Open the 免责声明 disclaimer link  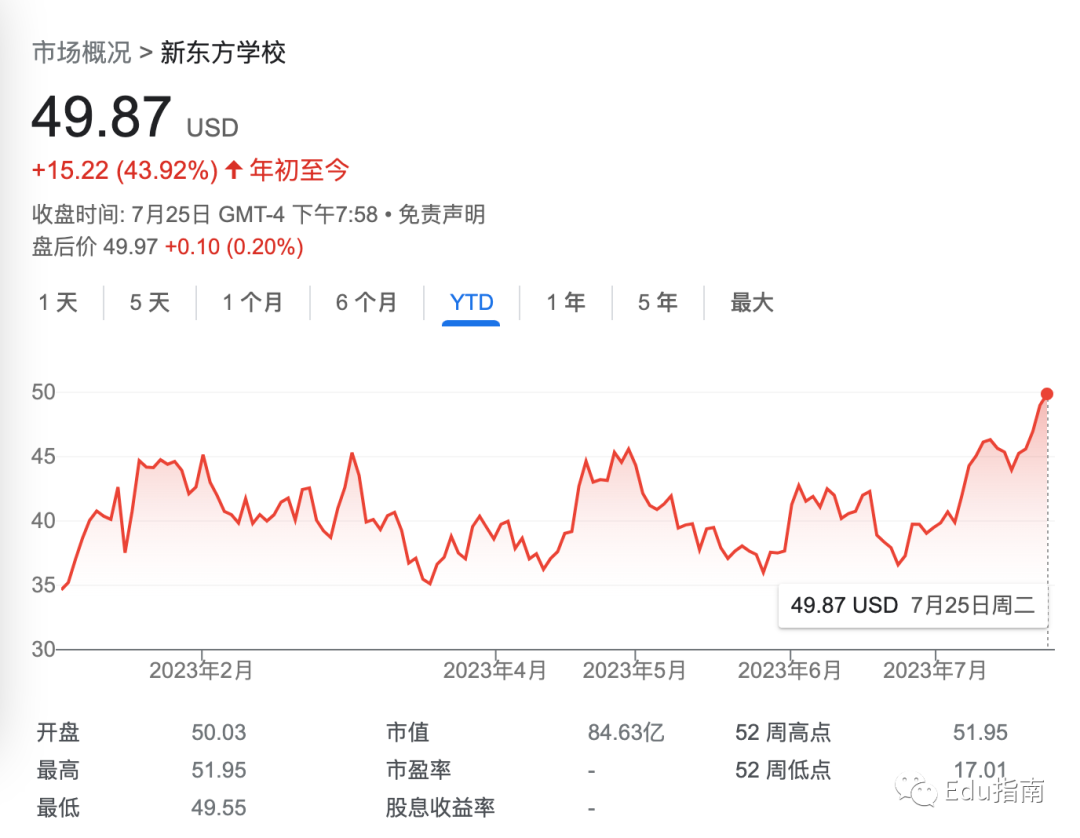[x=442, y=215]
